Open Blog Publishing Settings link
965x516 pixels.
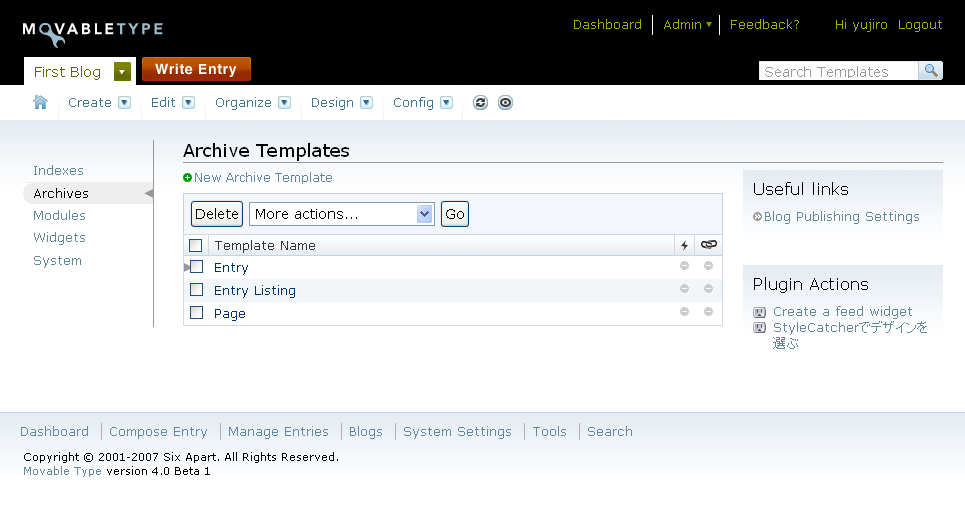[x=841, y=217]
